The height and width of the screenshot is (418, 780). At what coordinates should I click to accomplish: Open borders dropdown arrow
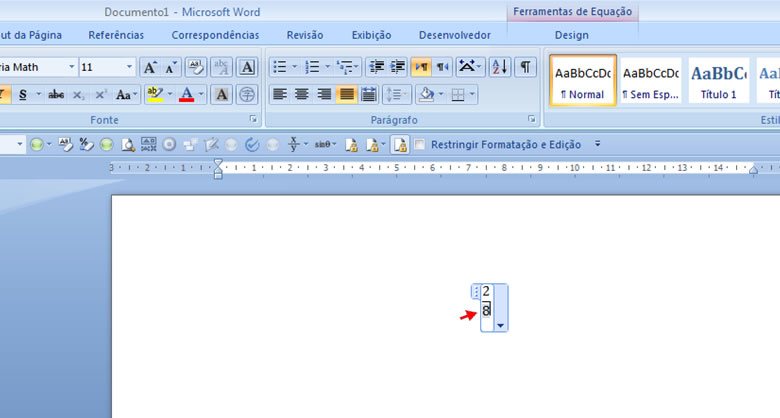coord(472,95)
